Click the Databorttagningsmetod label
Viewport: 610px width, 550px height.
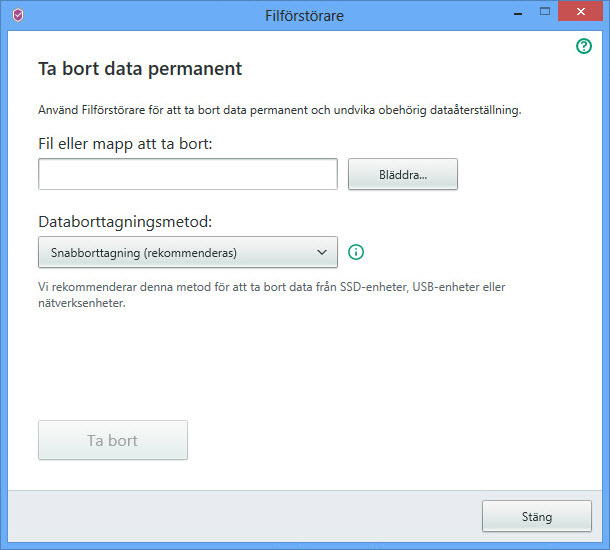pyautogui.click(x=128, y=222)
